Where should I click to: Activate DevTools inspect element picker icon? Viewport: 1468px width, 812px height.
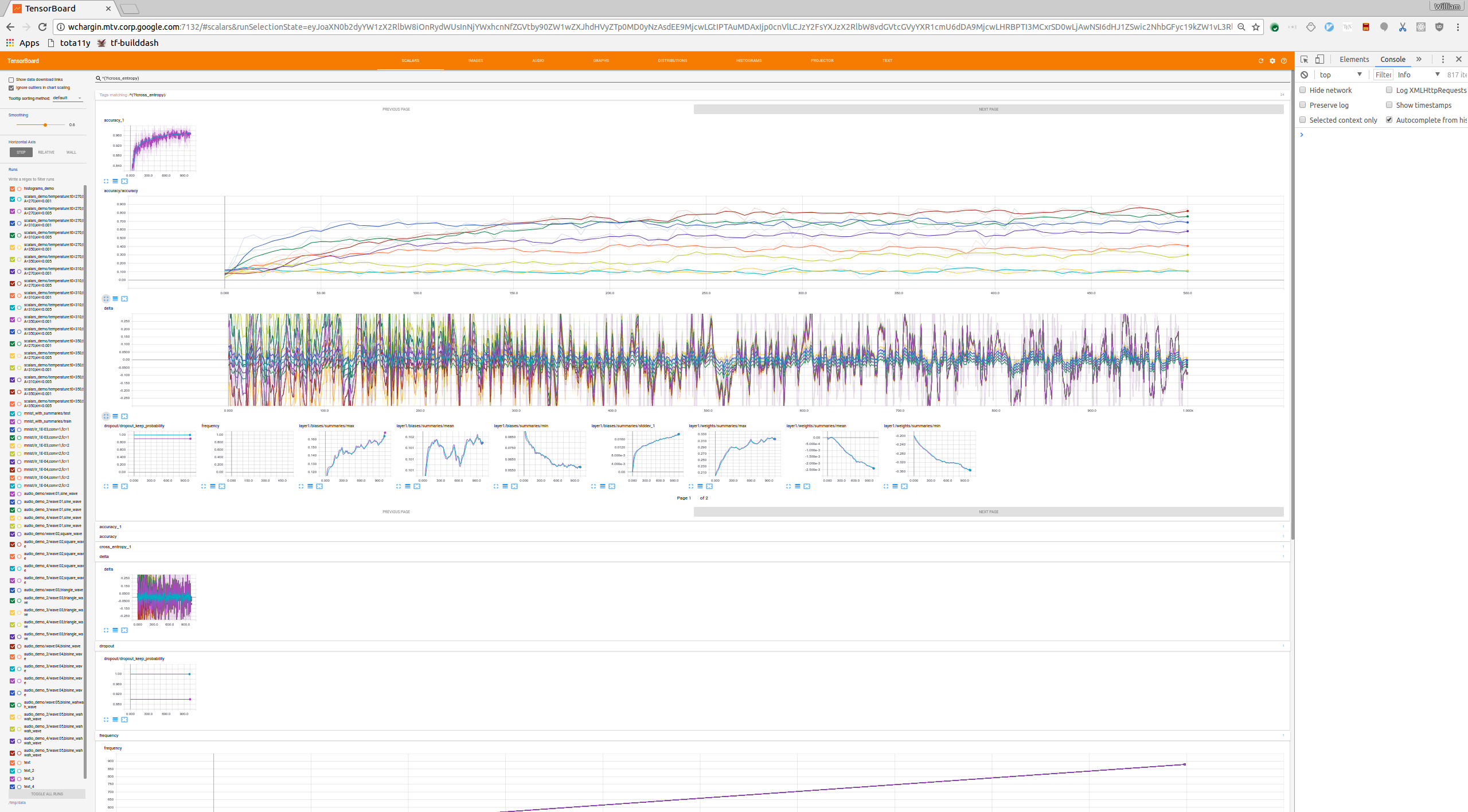1304,60
